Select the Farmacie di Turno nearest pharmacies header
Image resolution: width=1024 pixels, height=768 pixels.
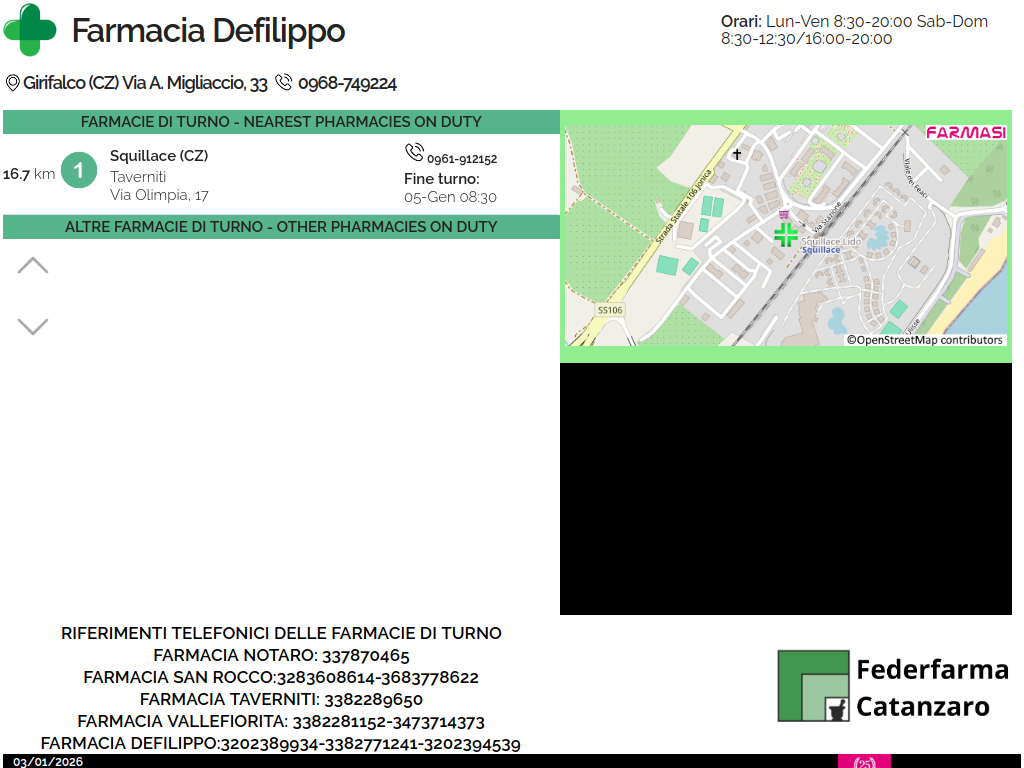tap(281, 122)
